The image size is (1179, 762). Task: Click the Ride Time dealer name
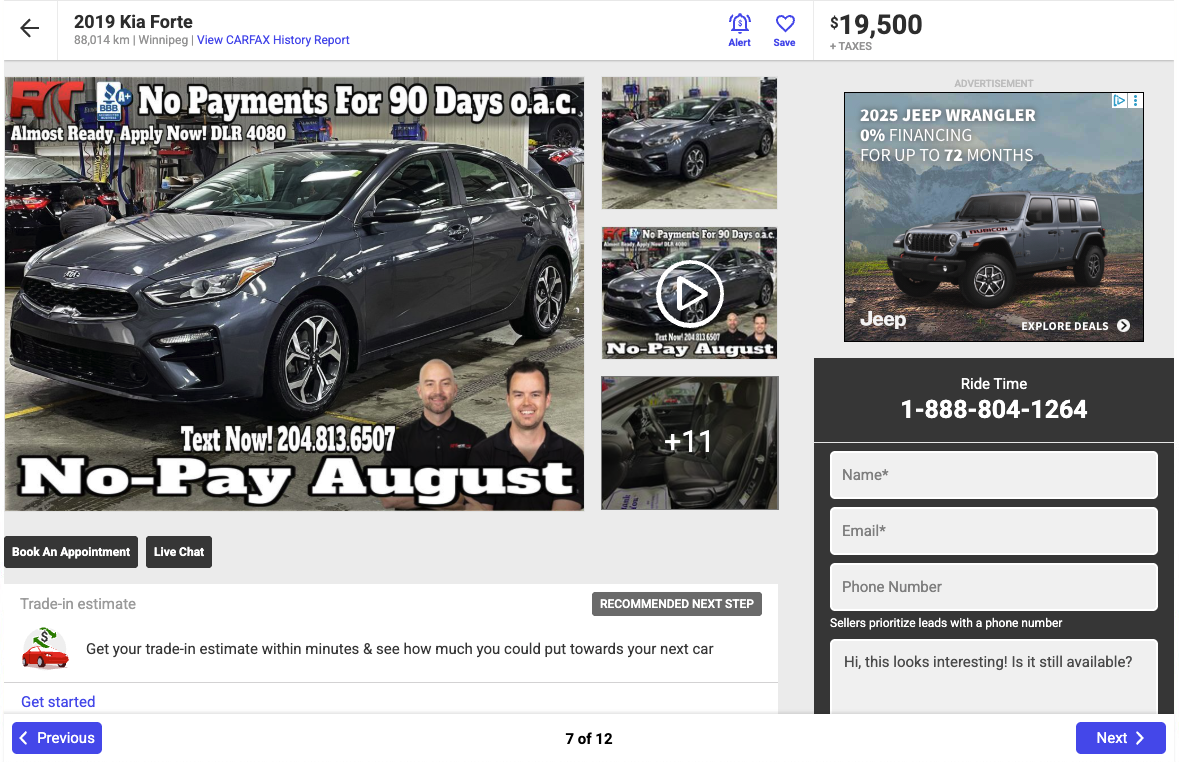(993, 384)
